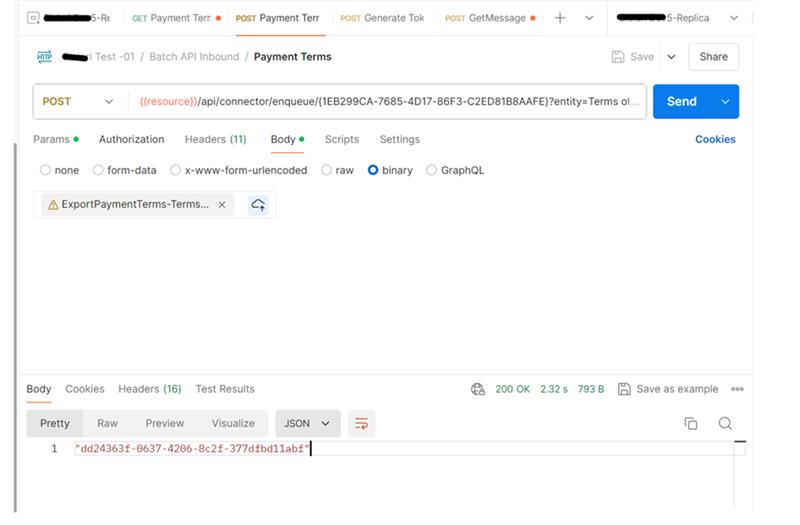
Task: Click the new tab plus icon
Action: pos(560,18)
